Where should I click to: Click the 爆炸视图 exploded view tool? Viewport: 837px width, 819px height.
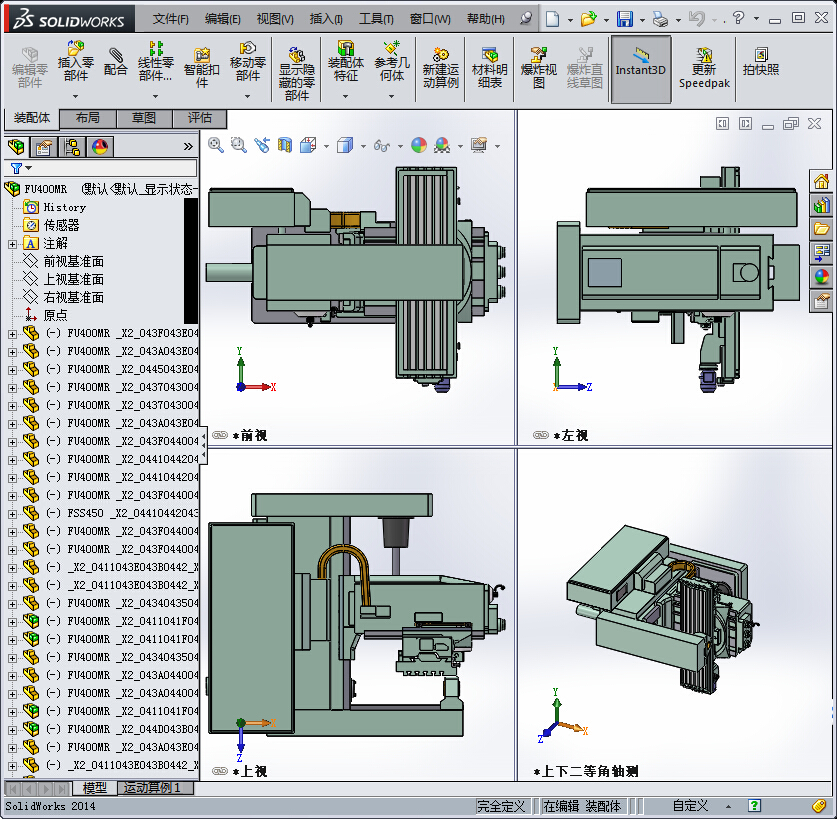click(539, 68)
